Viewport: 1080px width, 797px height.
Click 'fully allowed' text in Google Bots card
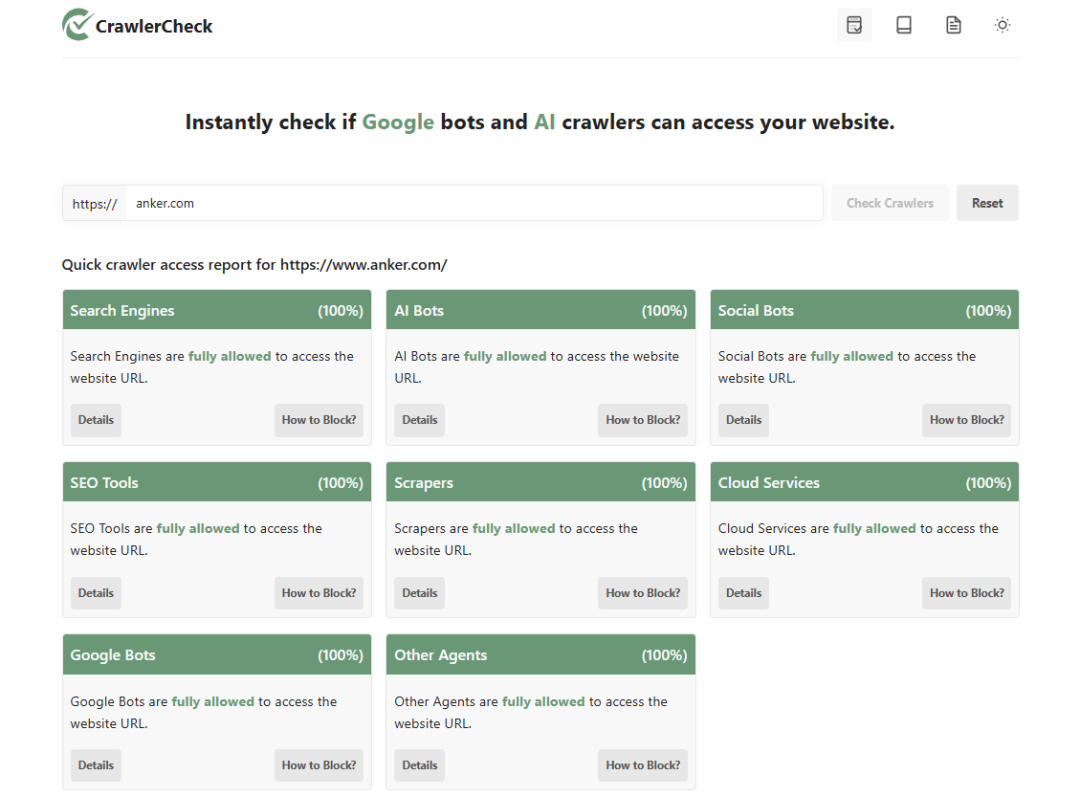pyautogui.click(x=213, y=701)
